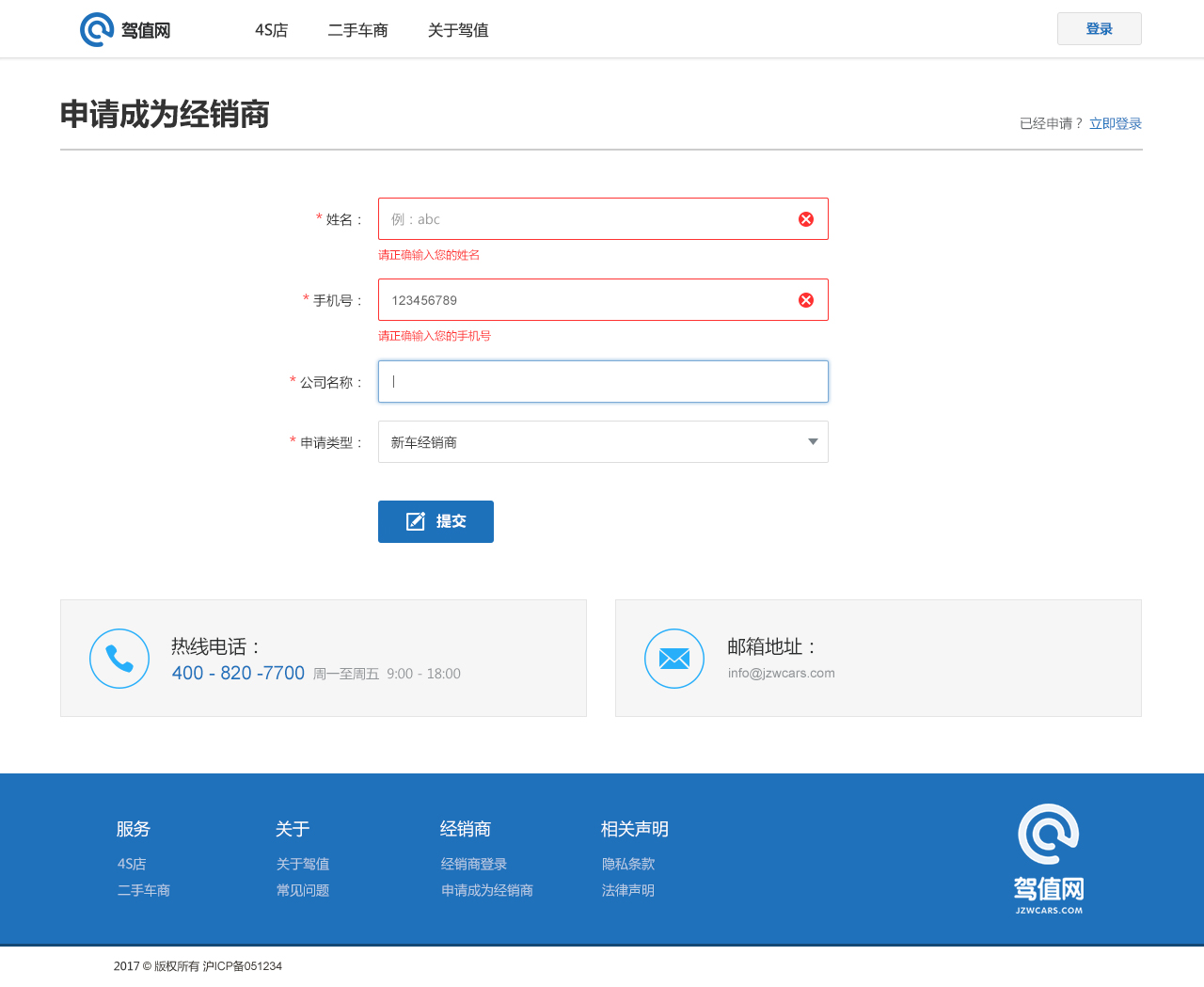Open footer 常见问题 link
This screenshot has width=1204, height=987.
(303, 890)
